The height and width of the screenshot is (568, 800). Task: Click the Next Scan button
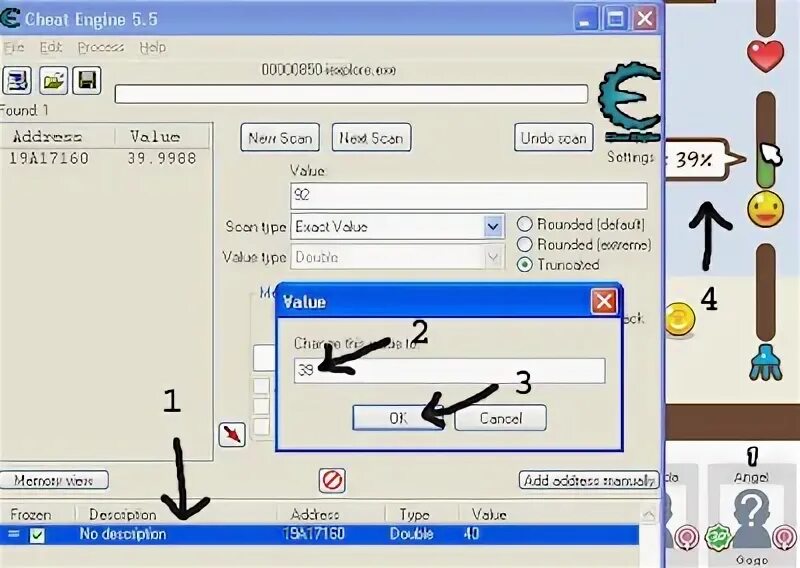pyautogui.click(x=371, y=137)
